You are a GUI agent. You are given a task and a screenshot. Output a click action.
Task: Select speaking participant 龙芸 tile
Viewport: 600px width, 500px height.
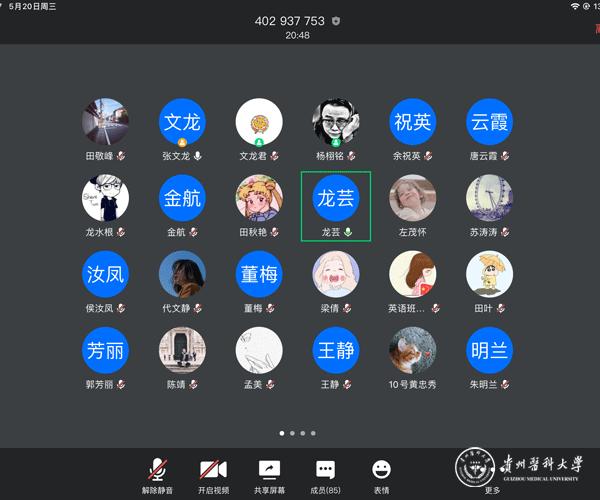pyautogui.click(x=335, y=205)
